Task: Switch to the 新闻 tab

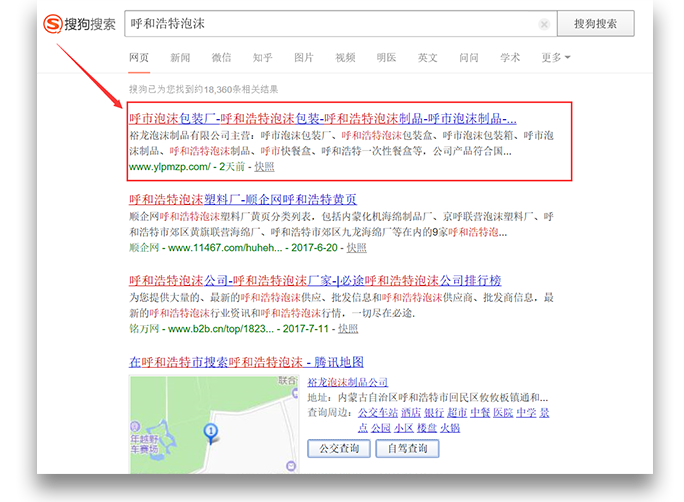Action: (x=180, y=58)
